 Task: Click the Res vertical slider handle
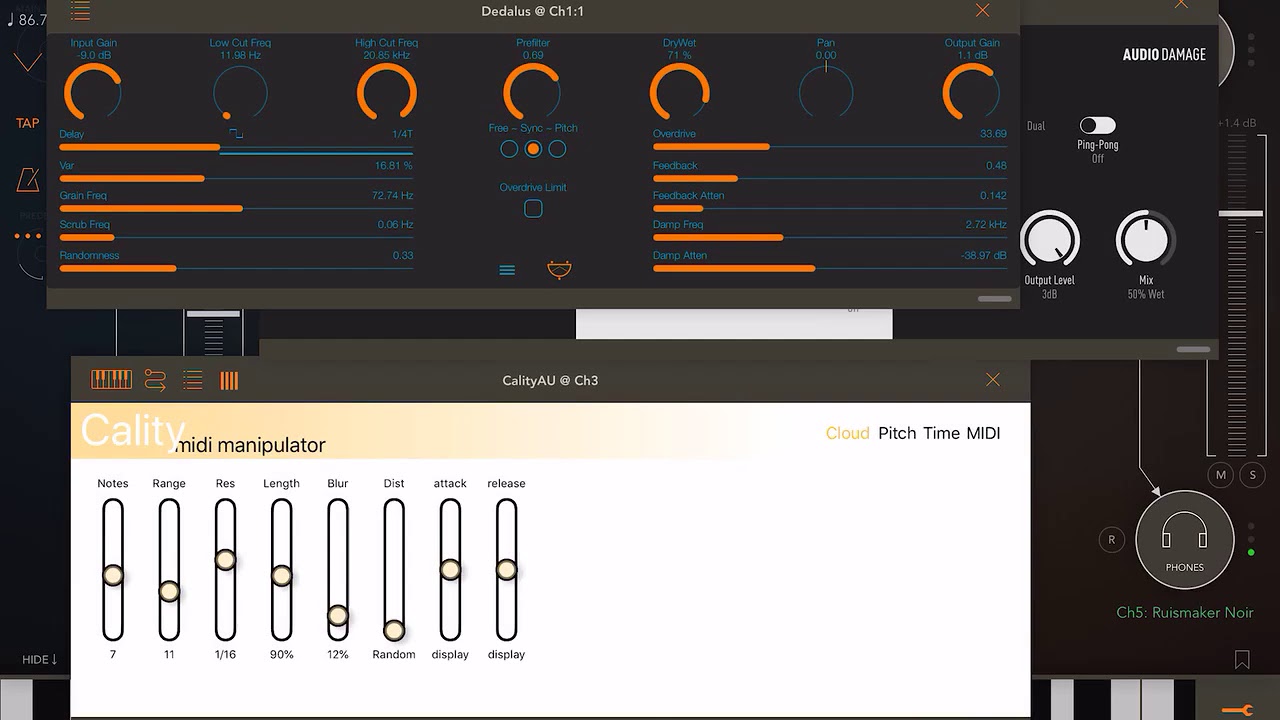(225, 559)
